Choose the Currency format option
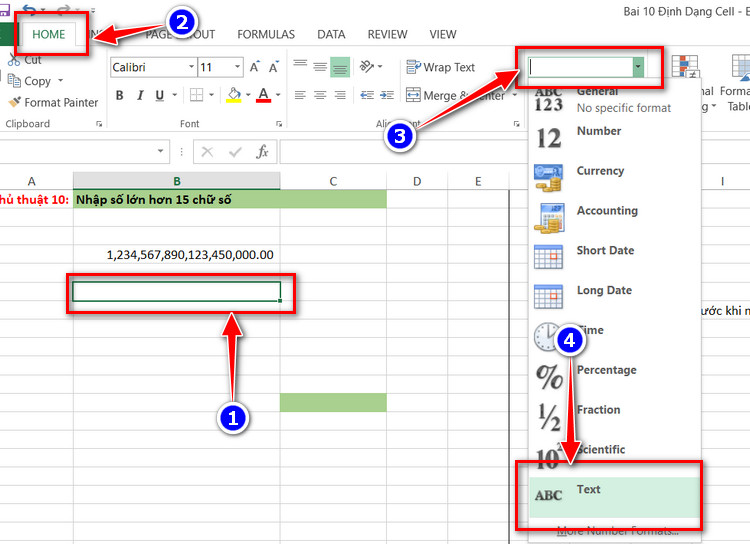 615,178
